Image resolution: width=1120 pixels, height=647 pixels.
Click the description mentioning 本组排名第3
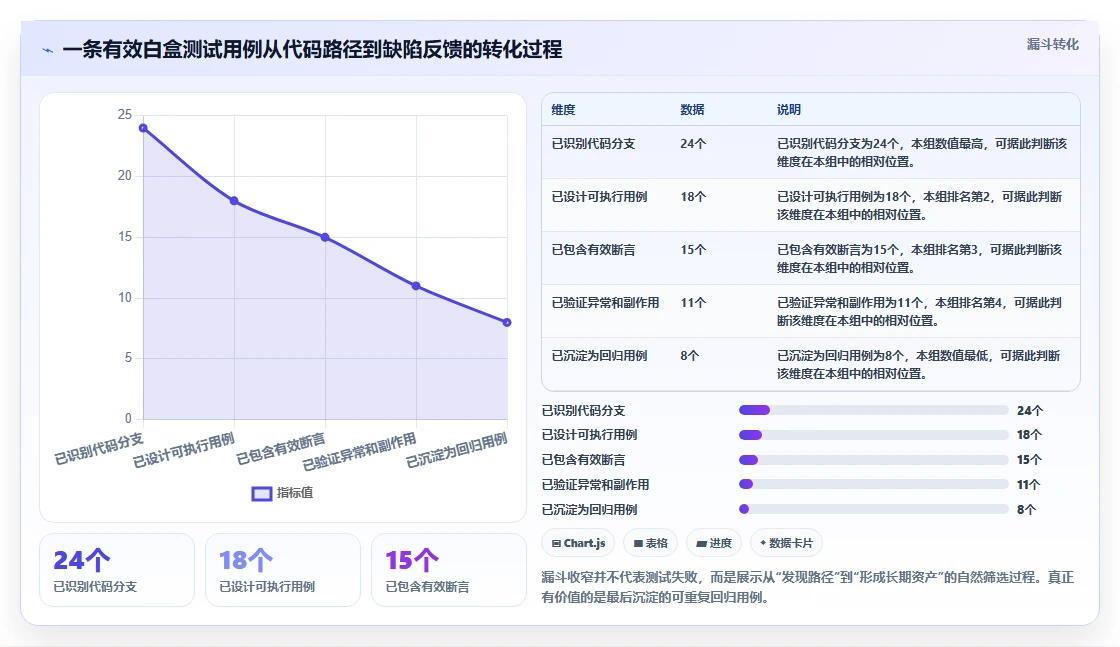click(919, 259)
